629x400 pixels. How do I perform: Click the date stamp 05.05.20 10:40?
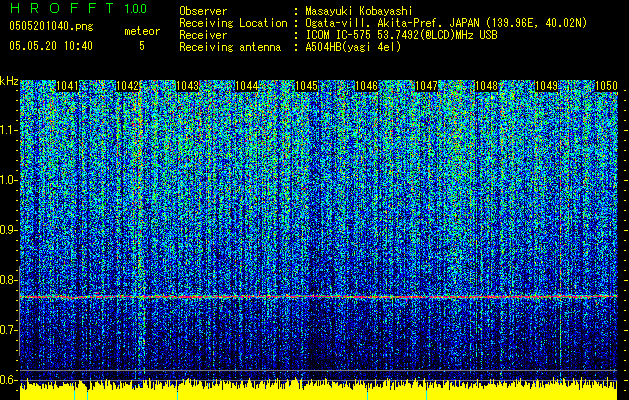tap(51, 46)
